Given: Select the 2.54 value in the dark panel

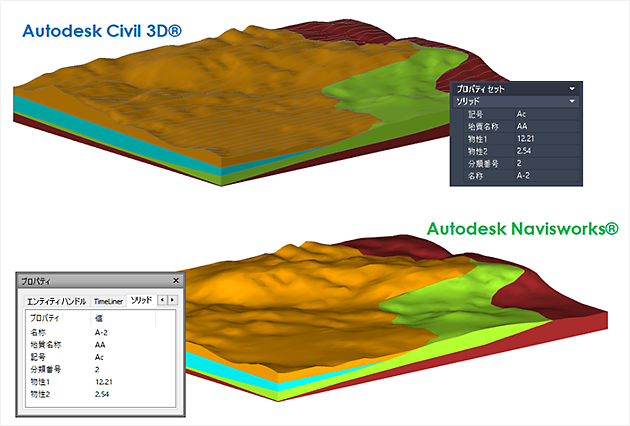Looking at the screenshot, I should click(524, 151).
